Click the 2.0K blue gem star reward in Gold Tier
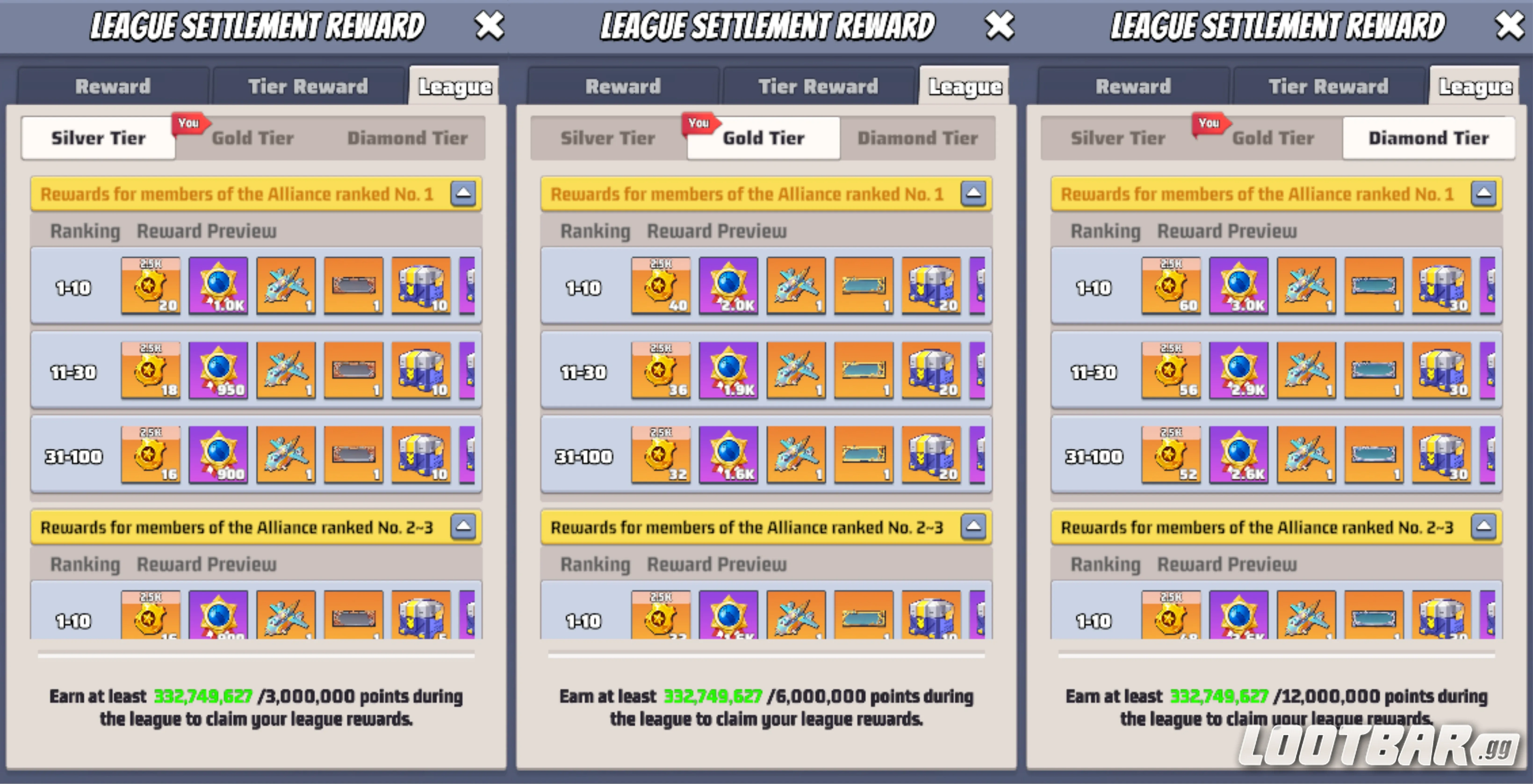Image resolution: width=1533 pixels, height=784 pixels. pyautogui.click(x=728, y=285)
